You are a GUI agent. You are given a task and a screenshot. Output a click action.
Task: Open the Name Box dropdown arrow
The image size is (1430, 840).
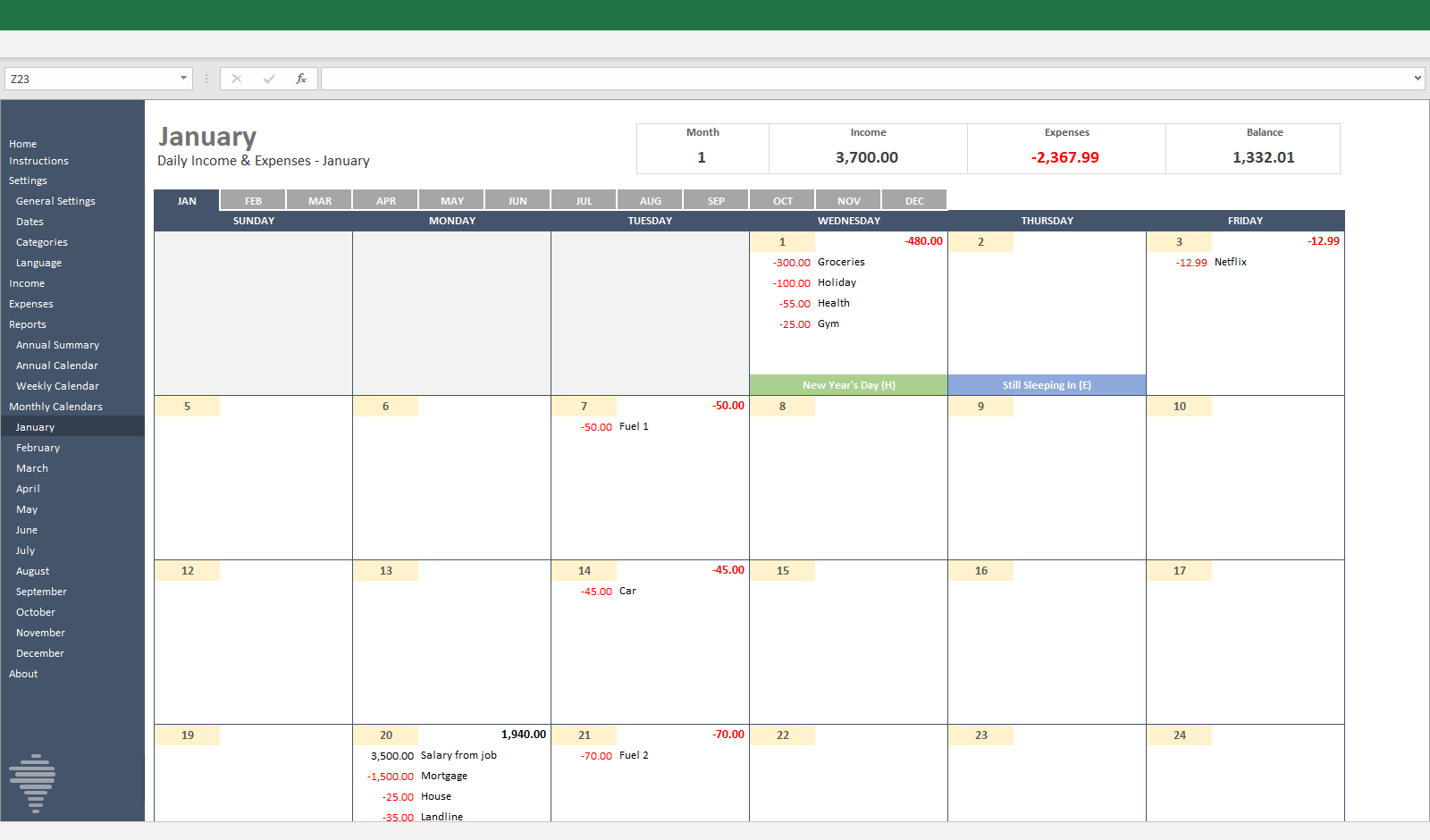[183, 79]
